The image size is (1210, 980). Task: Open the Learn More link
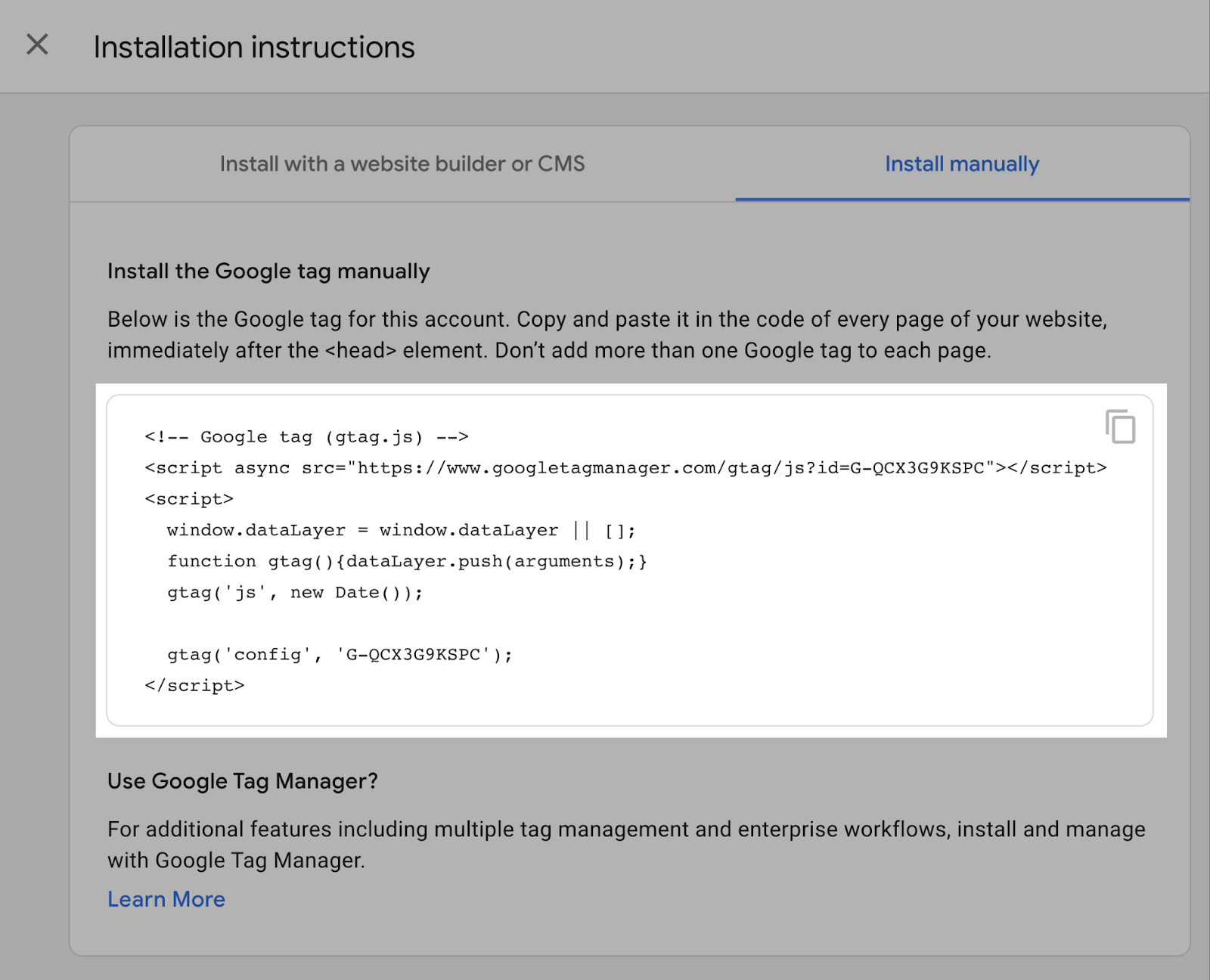coord(166,899)
